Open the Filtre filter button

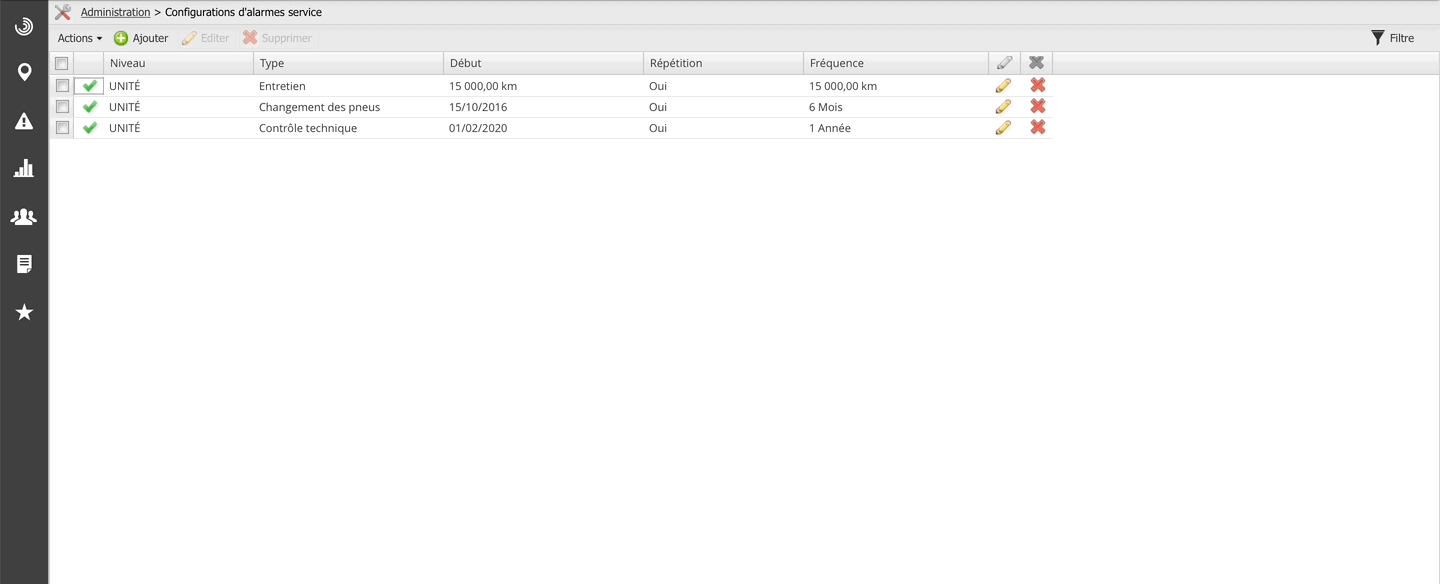point(1392,38)
